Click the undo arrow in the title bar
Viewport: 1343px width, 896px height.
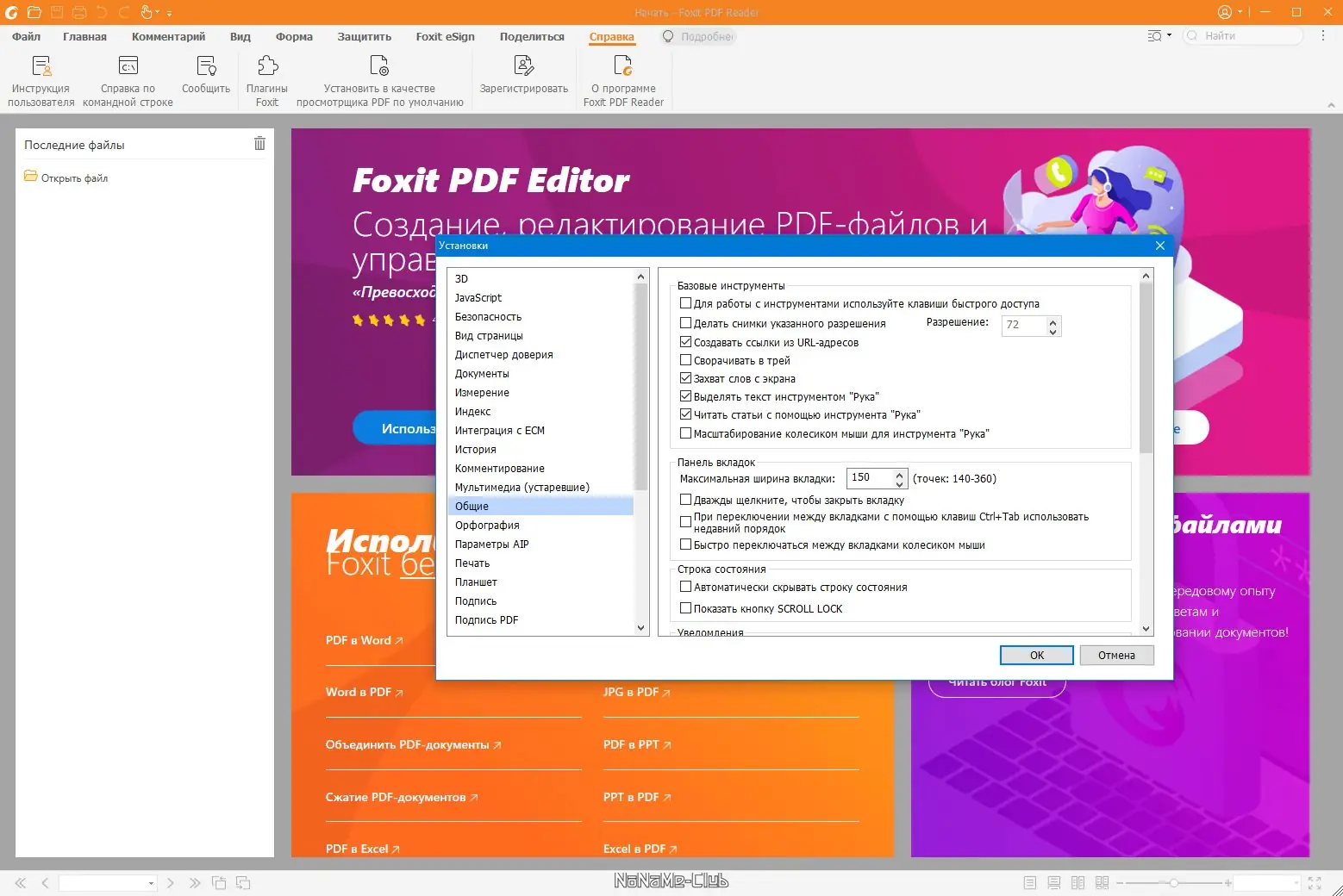102,12
